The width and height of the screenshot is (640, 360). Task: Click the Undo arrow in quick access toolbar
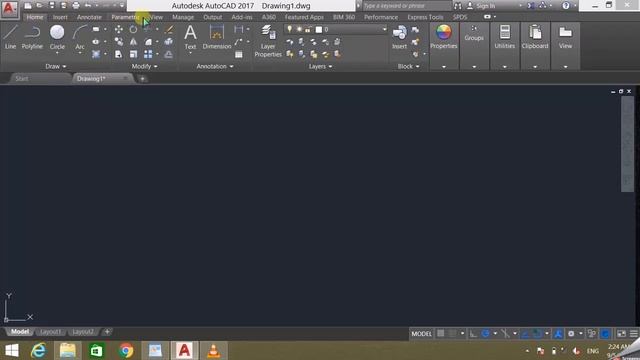[x=88, y=5]
